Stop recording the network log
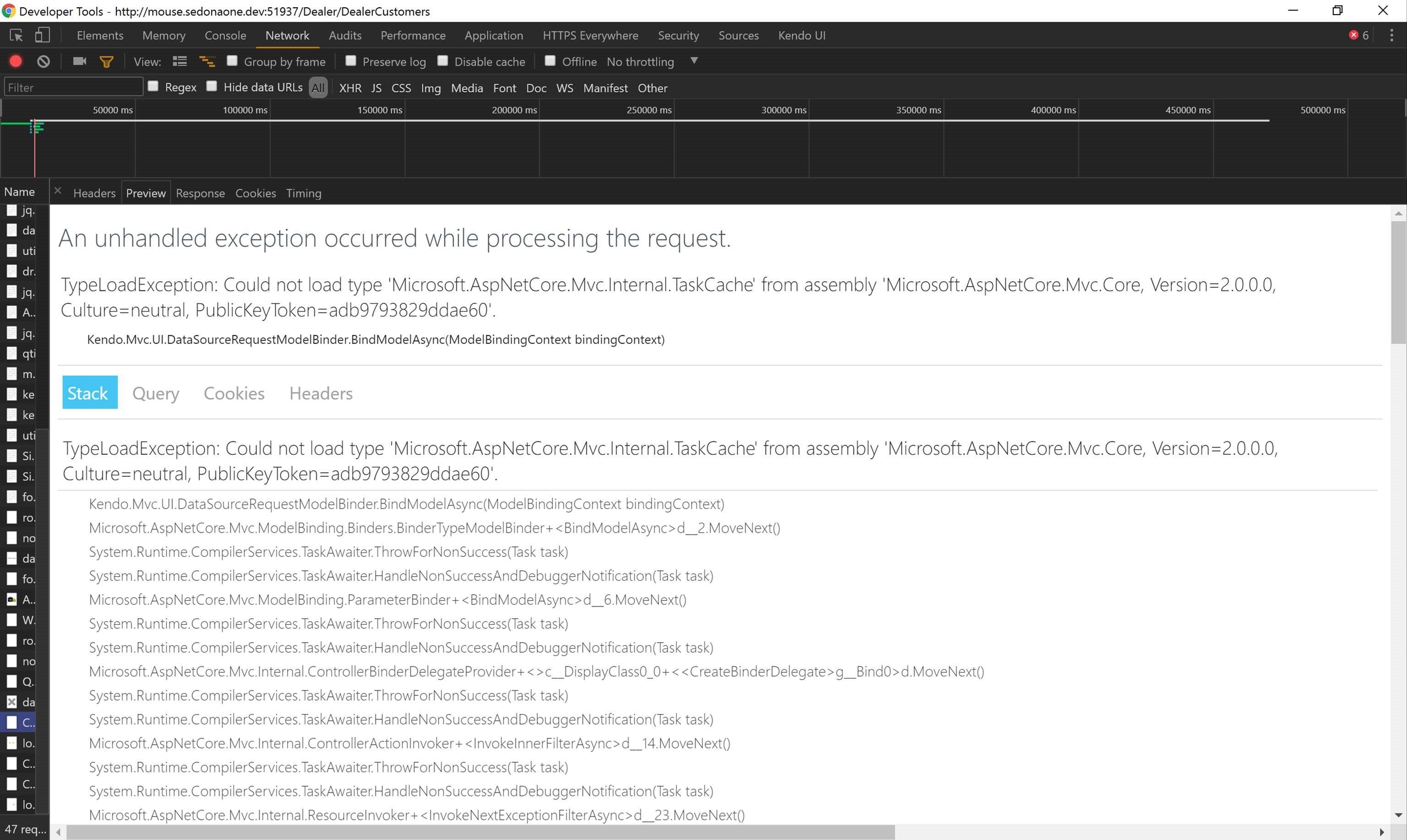Screen dimensions: 1407x840 16,61
